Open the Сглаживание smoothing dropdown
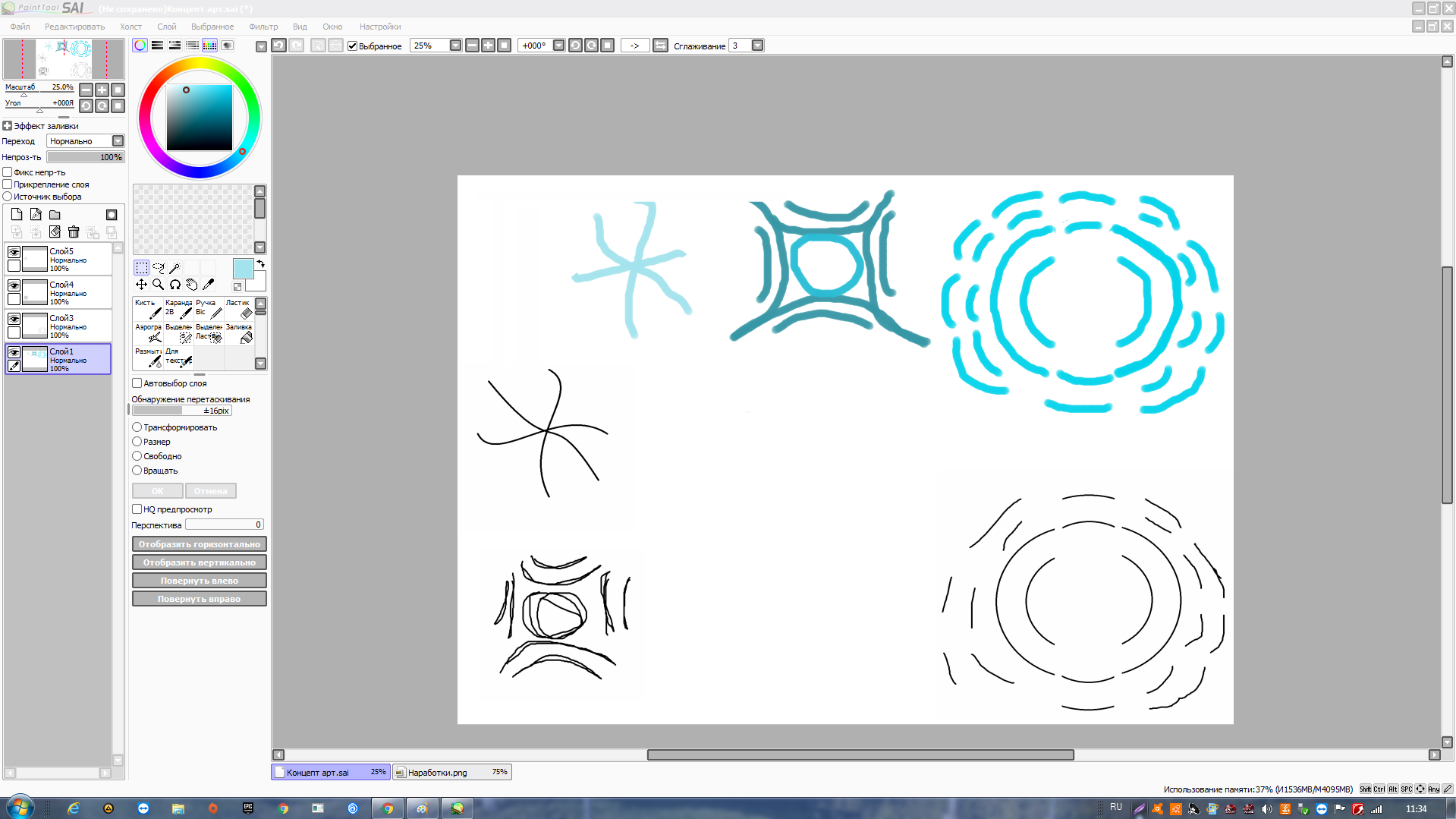 tap(757, 46)
